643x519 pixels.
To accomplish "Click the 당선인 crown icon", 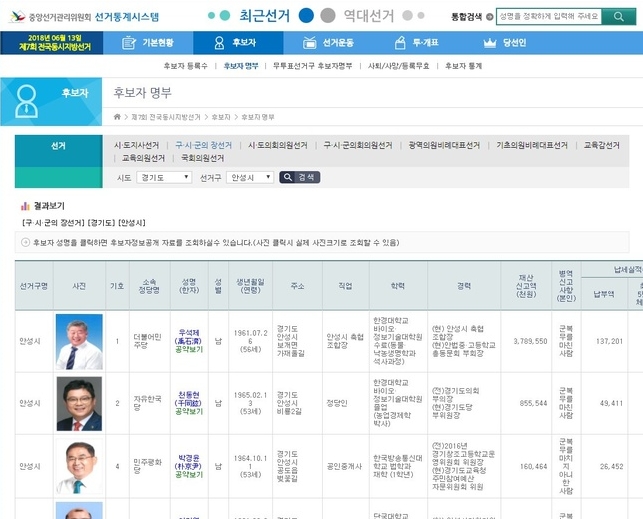I will point(488,43).
